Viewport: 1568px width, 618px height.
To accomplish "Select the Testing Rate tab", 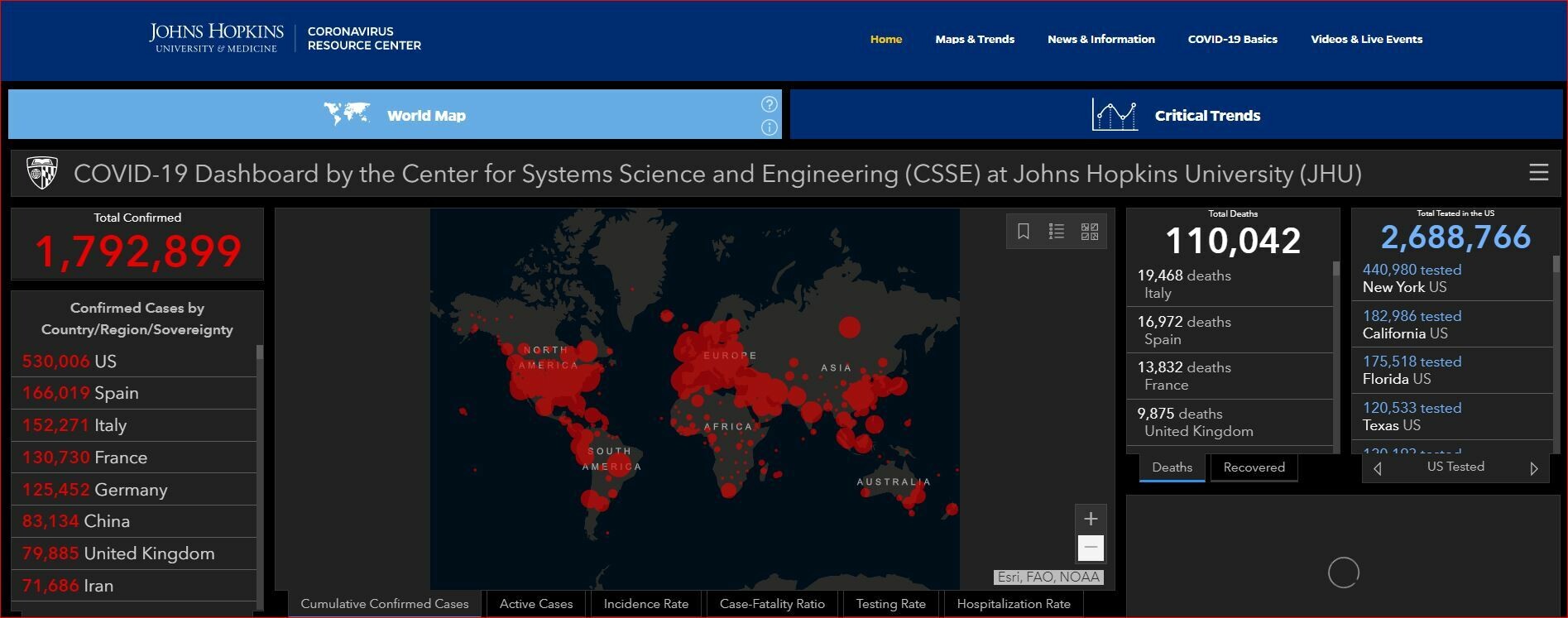I will (890, 604).
